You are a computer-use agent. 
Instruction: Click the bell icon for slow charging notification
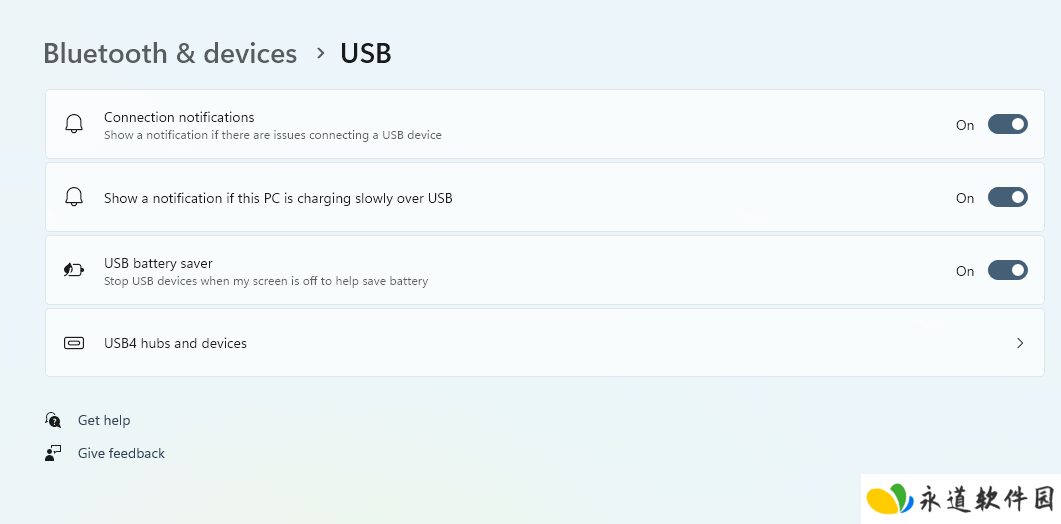[74, 197]
